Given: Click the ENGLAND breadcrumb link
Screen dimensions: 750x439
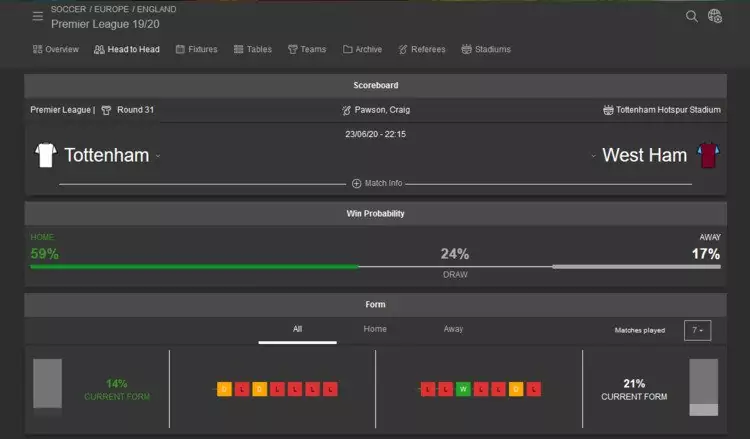Looking at the screenshot, I should coord(156,9).
